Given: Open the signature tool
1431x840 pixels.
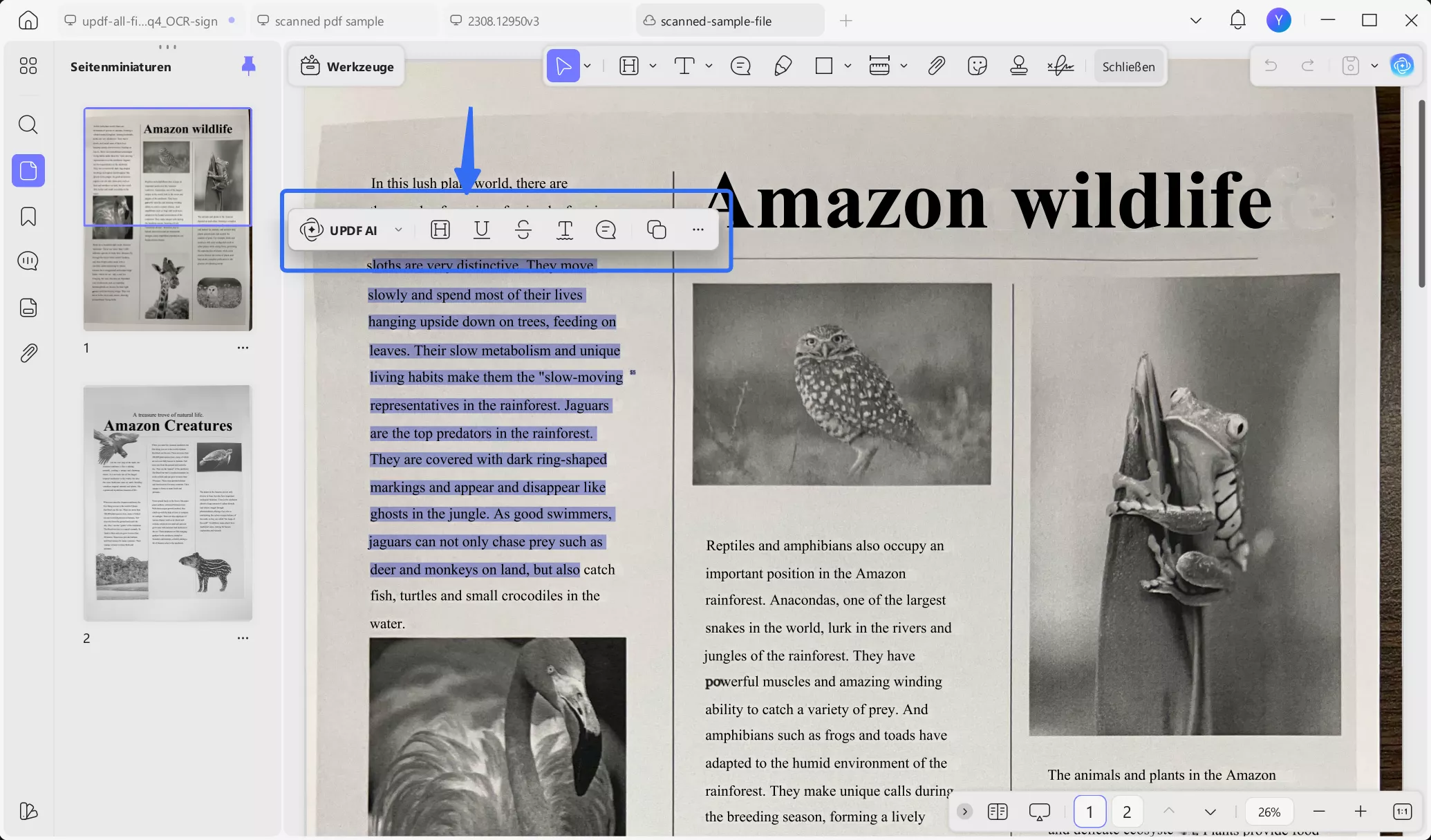Looking at the screenshot, I should pos(1060,66).
